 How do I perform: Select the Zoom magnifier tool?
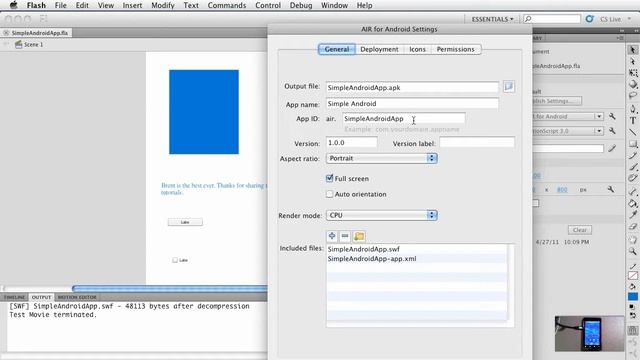(633, 251)
